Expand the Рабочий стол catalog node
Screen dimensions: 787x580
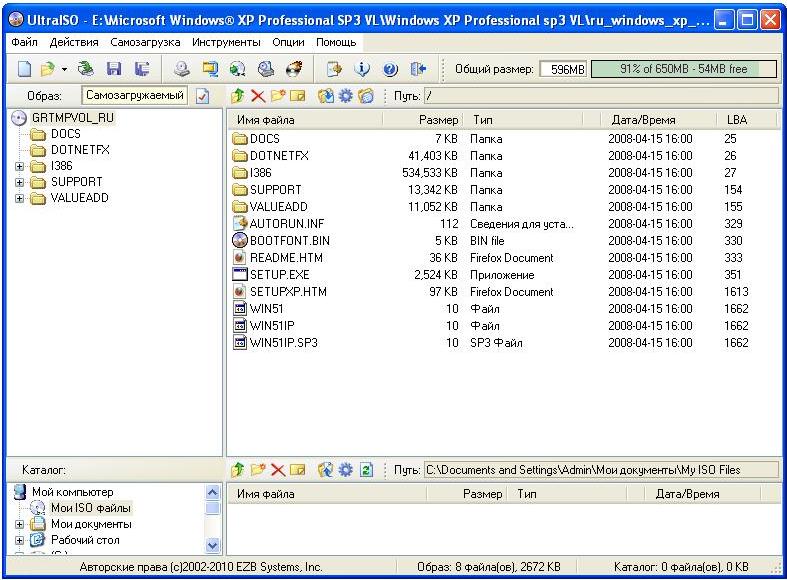[19, 540]
